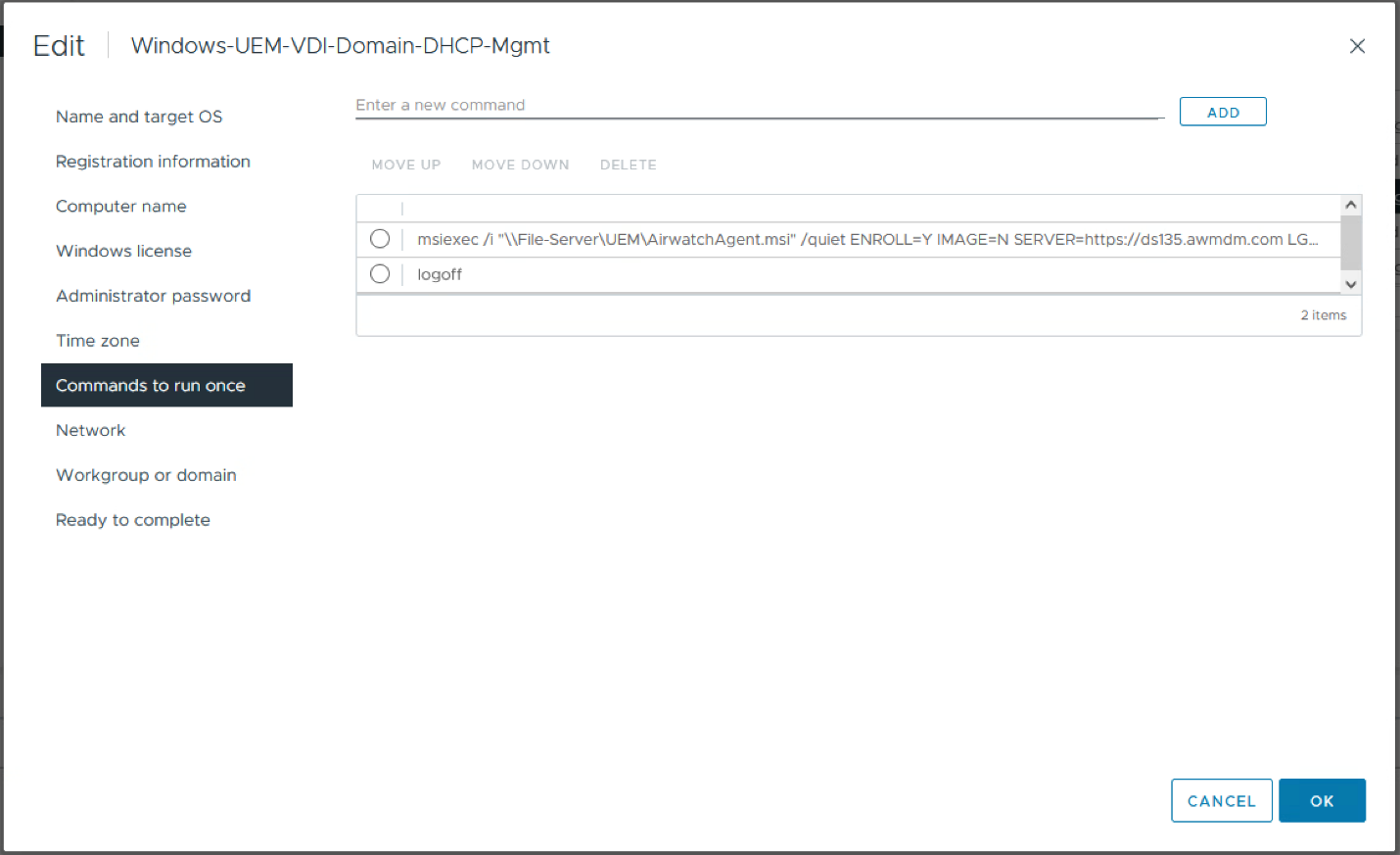
Task: Select the logoff command radio button
Action: point(380,273)
